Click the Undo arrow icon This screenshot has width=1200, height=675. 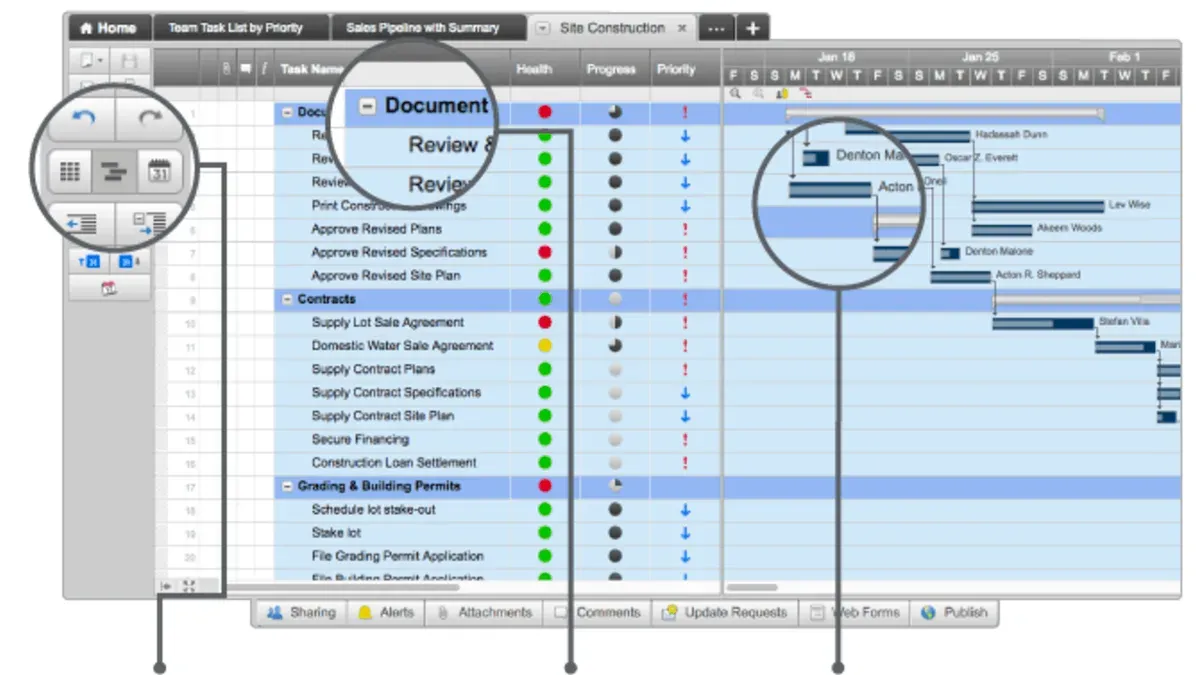click(82, 119)
